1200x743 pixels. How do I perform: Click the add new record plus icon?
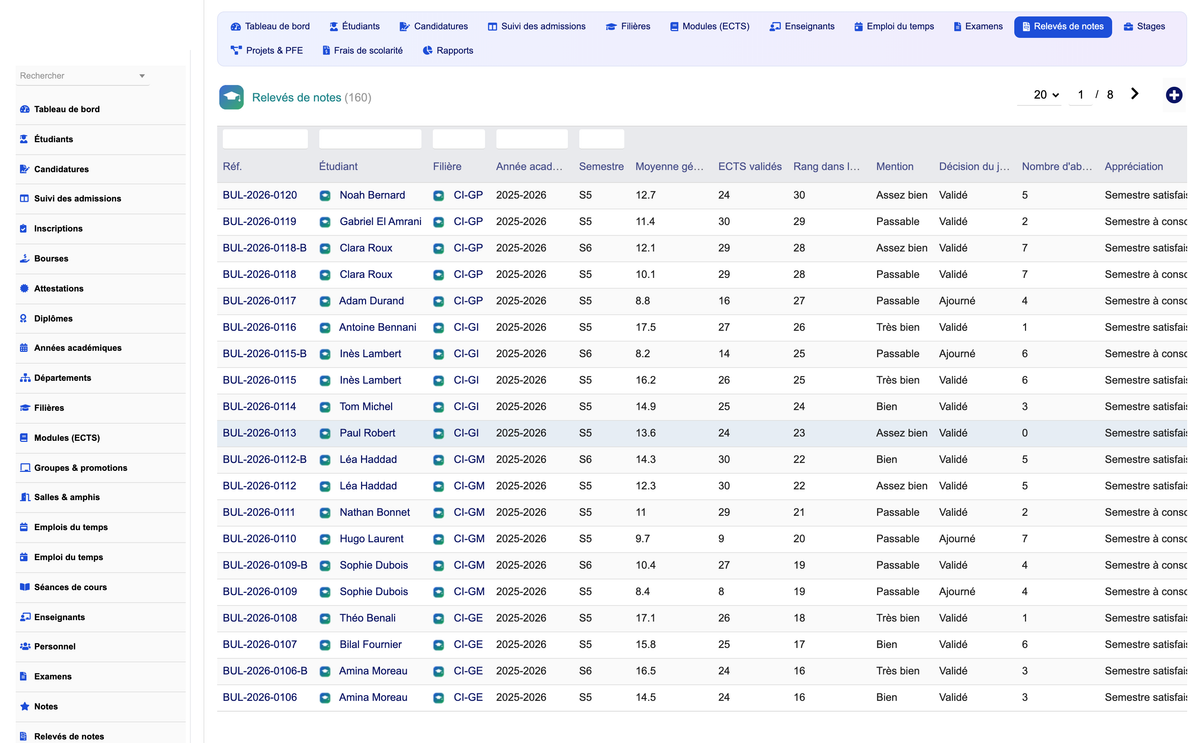pyautogui.click(x=1174, y=95)
